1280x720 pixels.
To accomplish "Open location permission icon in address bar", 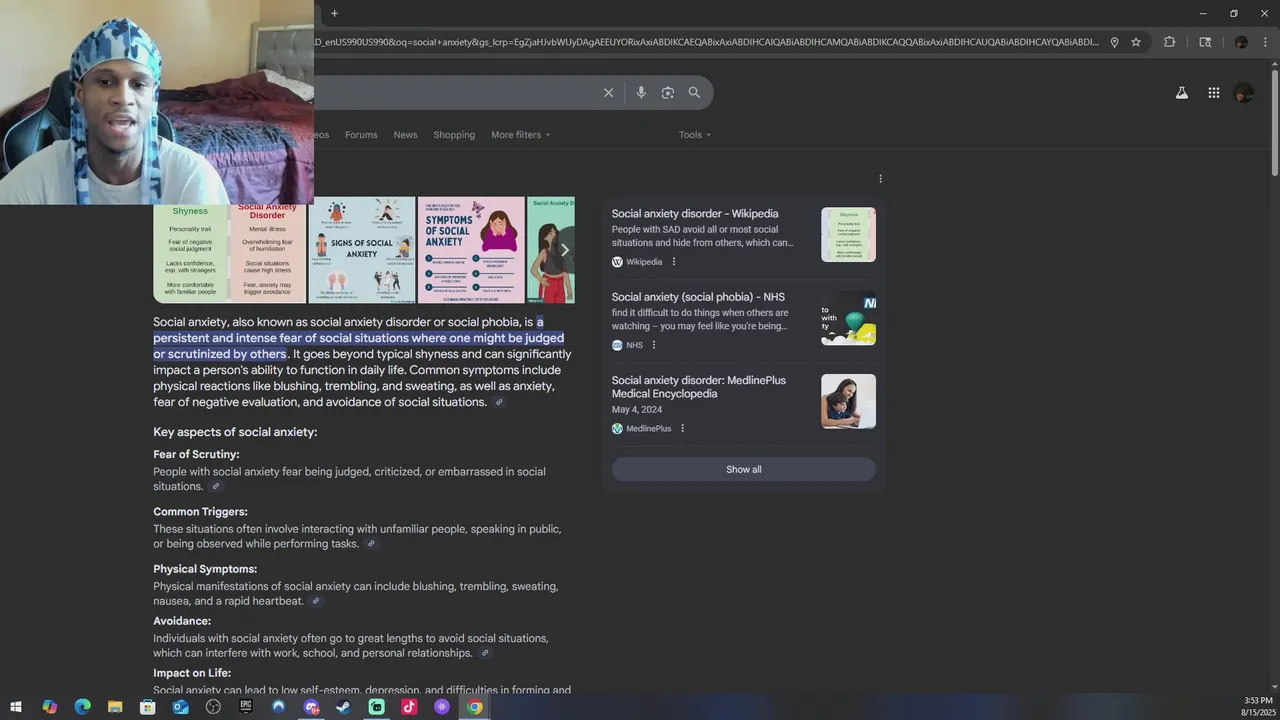I will point(1114,42).
